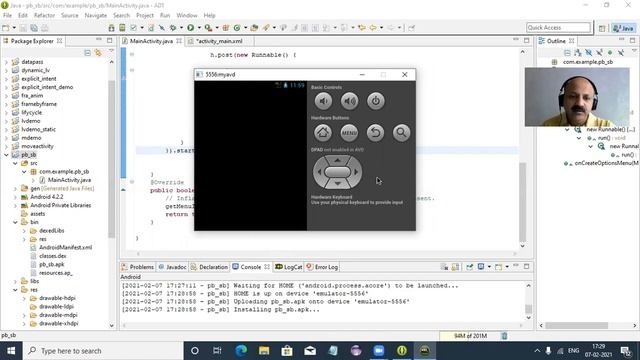640x360 pixels.
Task: Collapse the src folder
Action: (15, 163)
